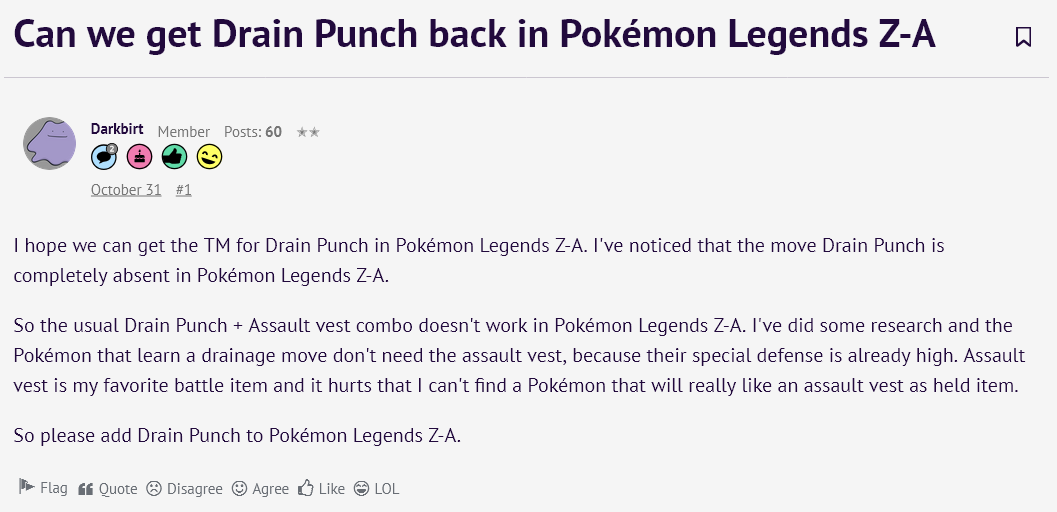Screen dimensions: 1057x512
Task: Click the green thumbs-up badge
Action: tap(175, 156)
